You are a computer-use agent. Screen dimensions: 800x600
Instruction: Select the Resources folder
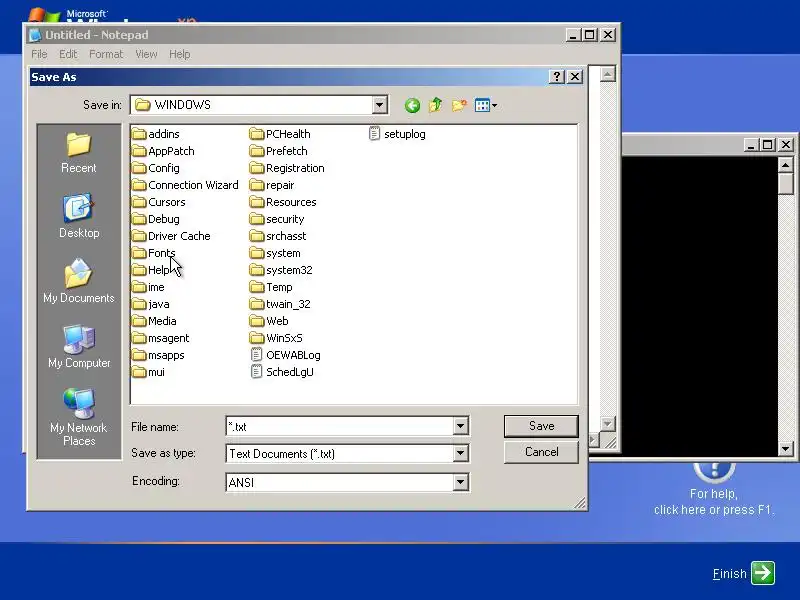[x=283, y=202]
